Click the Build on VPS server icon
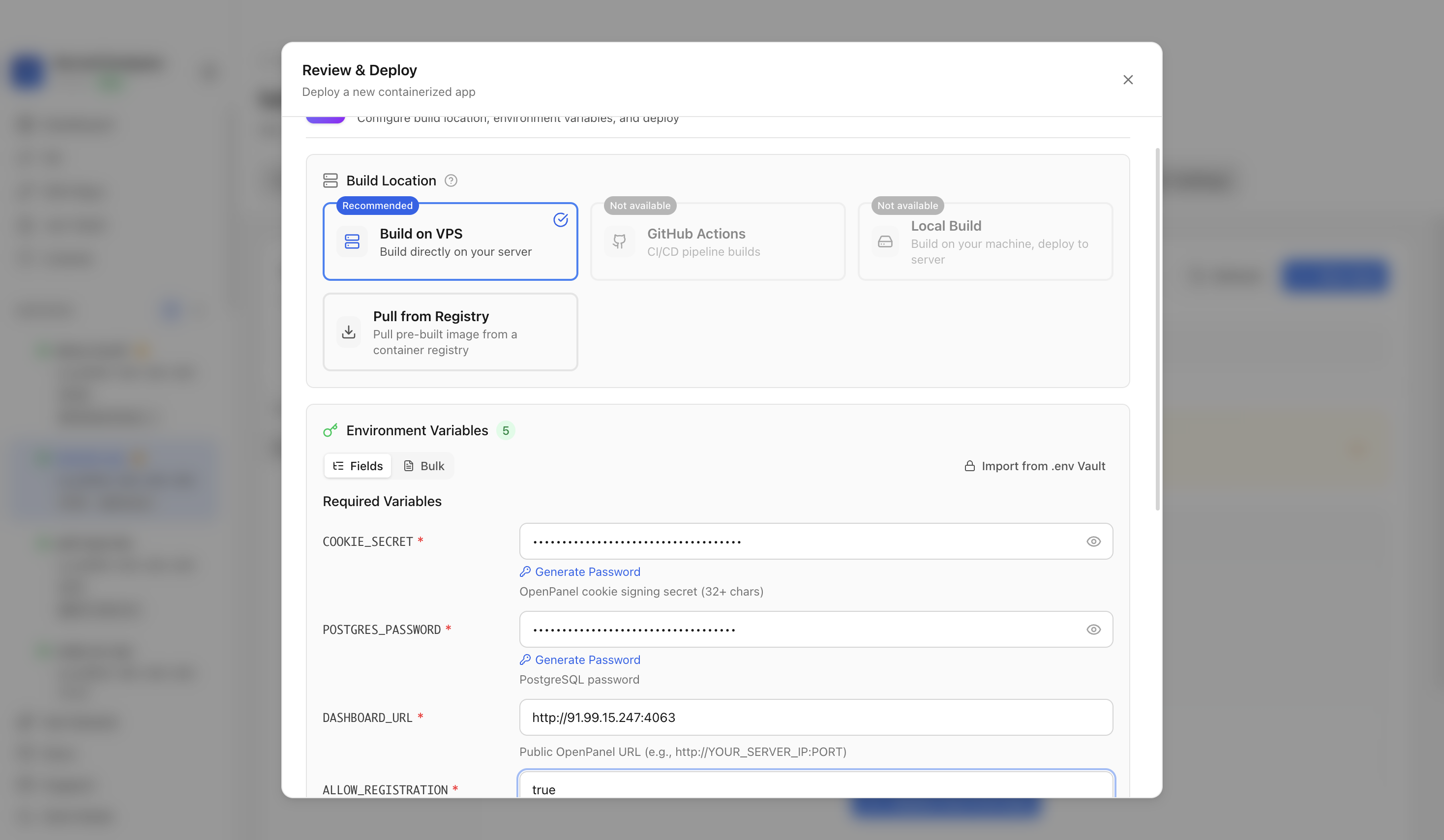The height and width of the screenshot is (840, 1444). (x=352, y=241)
